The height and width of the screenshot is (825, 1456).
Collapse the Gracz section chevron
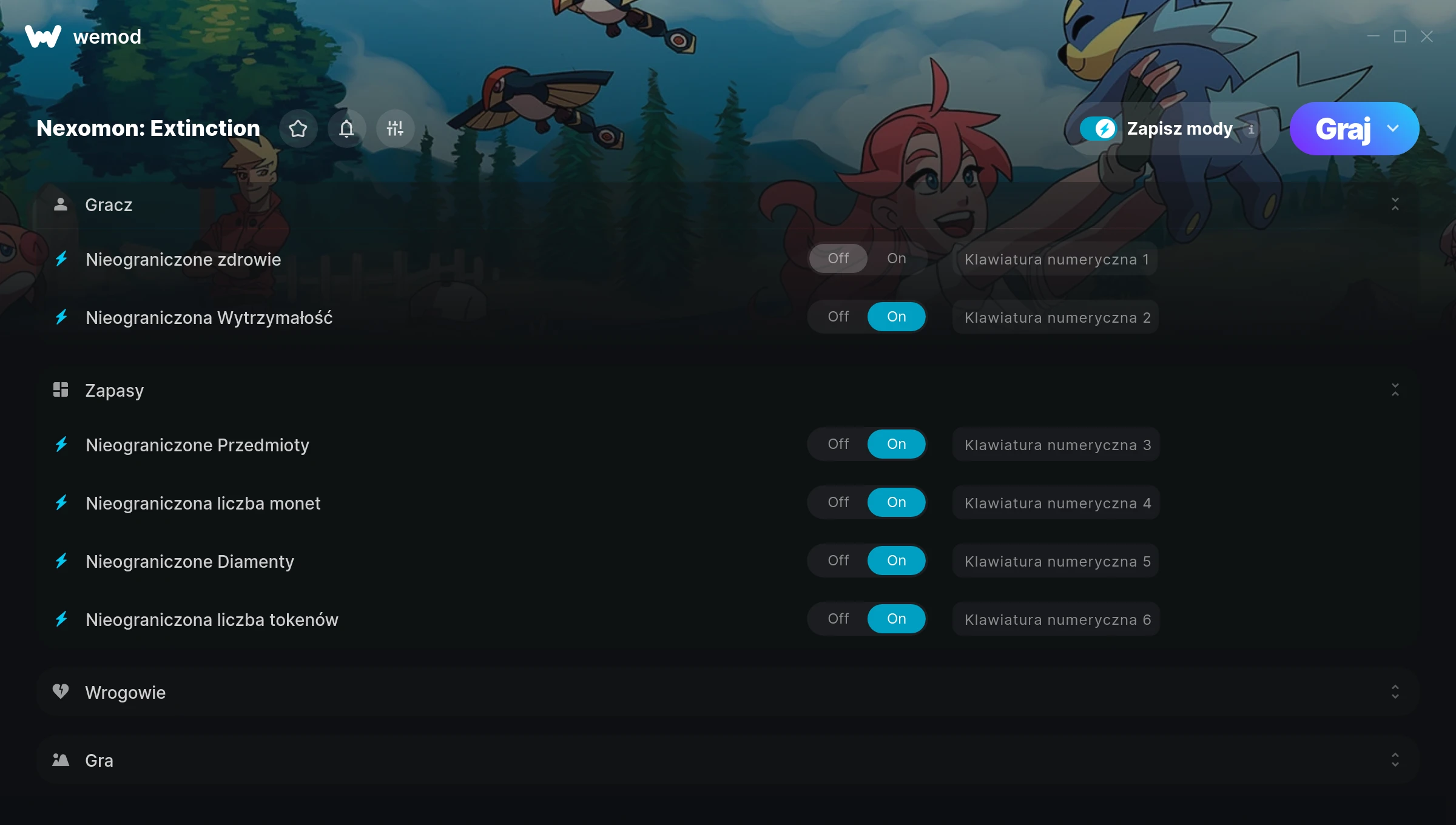1395,204
